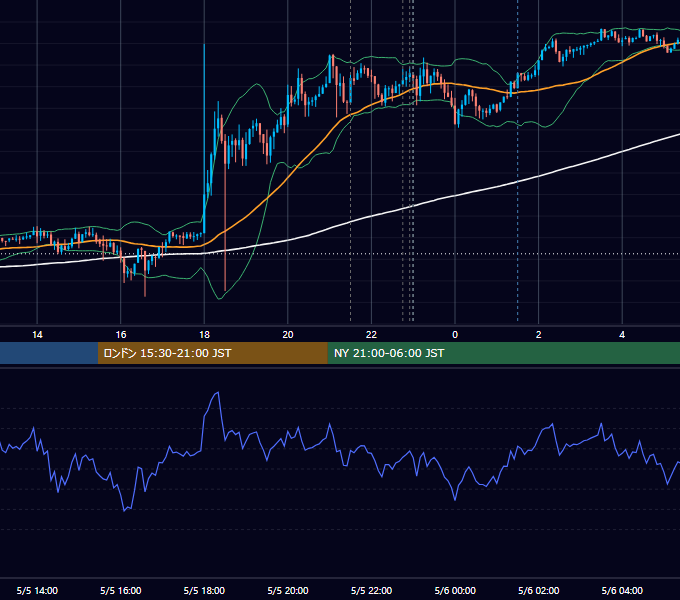The image size is (680, 600).
Task: Click the oscillator peak near 18:00
Action: coord(218,393)
